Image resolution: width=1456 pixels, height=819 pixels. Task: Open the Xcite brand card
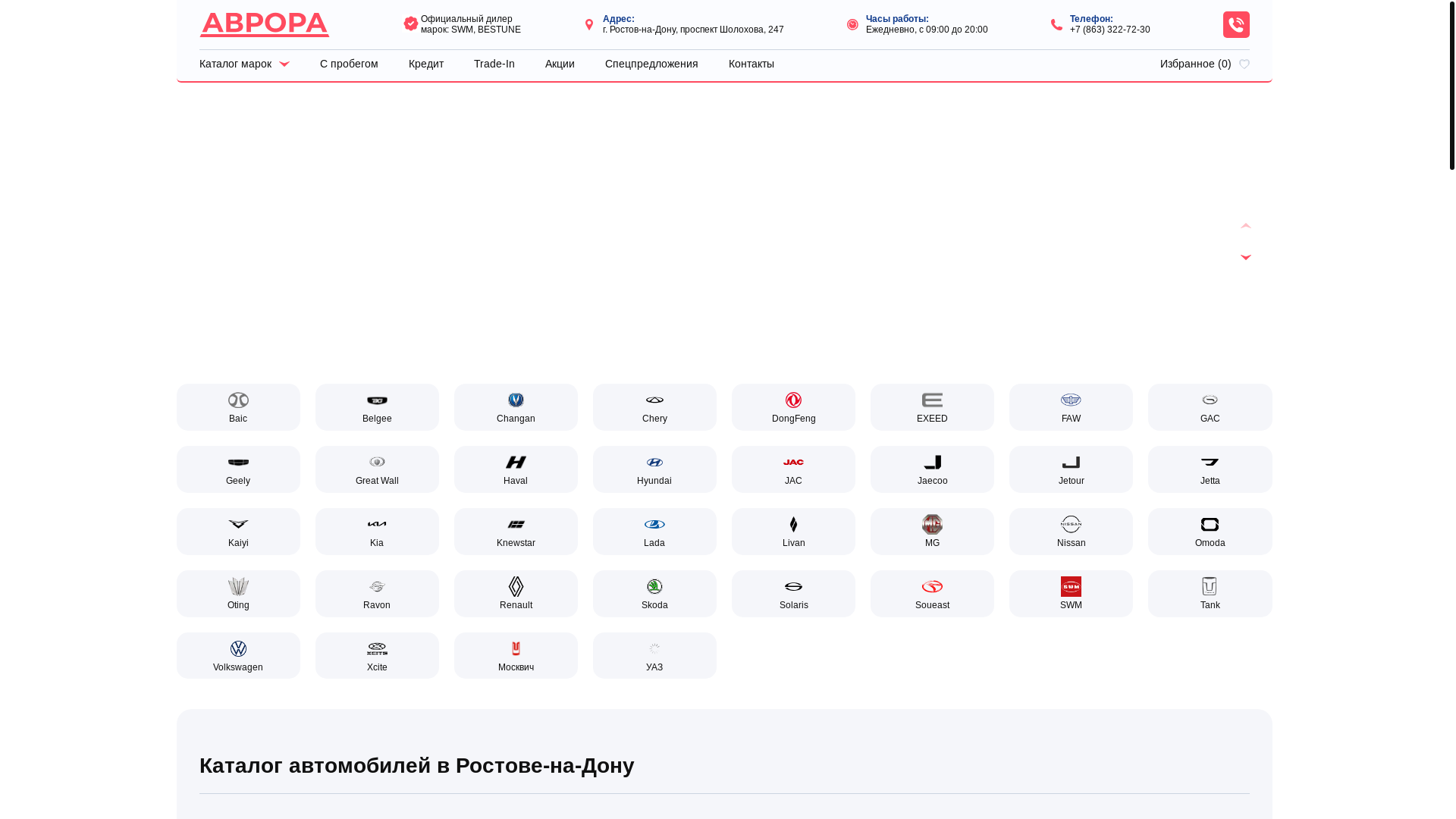[377, 656]
